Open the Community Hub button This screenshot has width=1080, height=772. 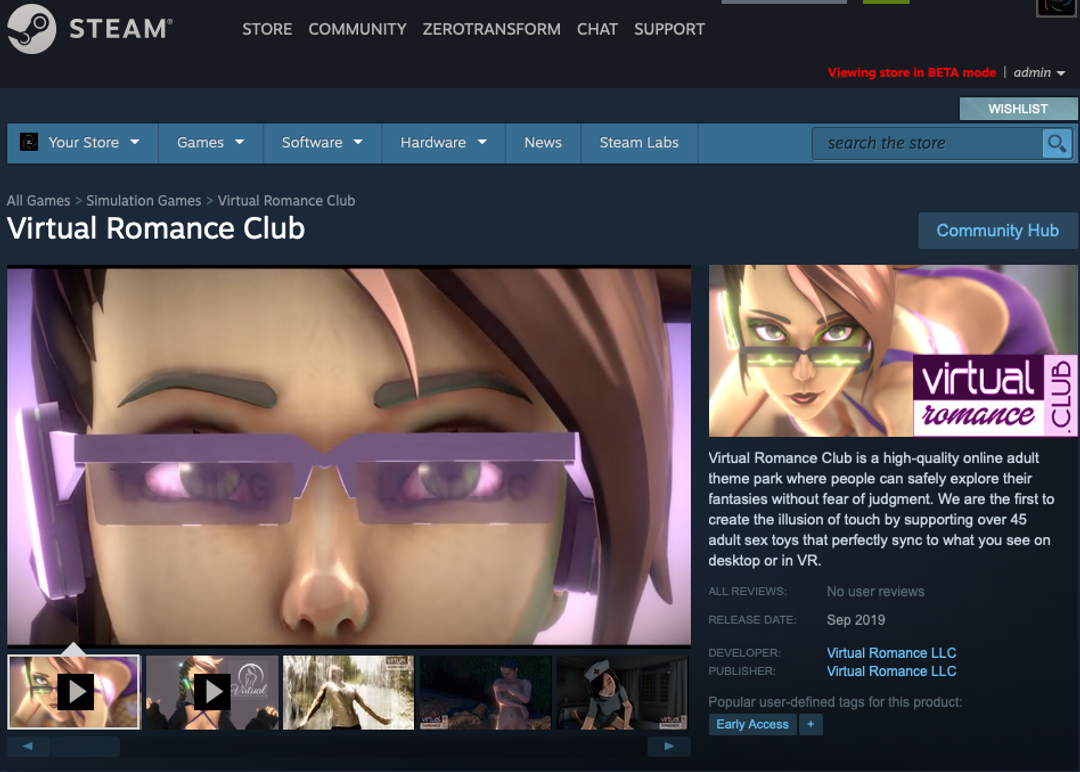(x=998, y=231)
